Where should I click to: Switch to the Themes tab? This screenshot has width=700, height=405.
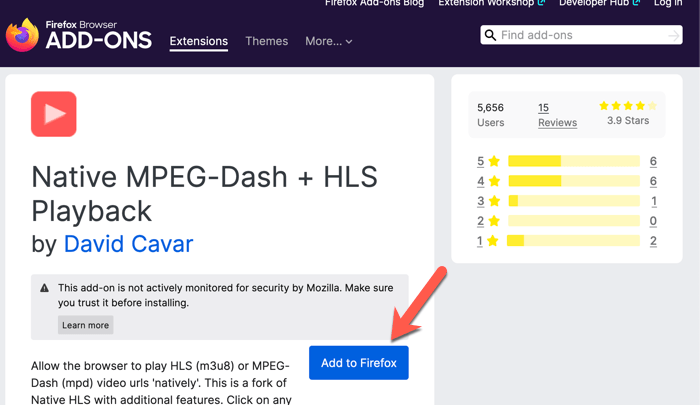[x=266, y=41]
